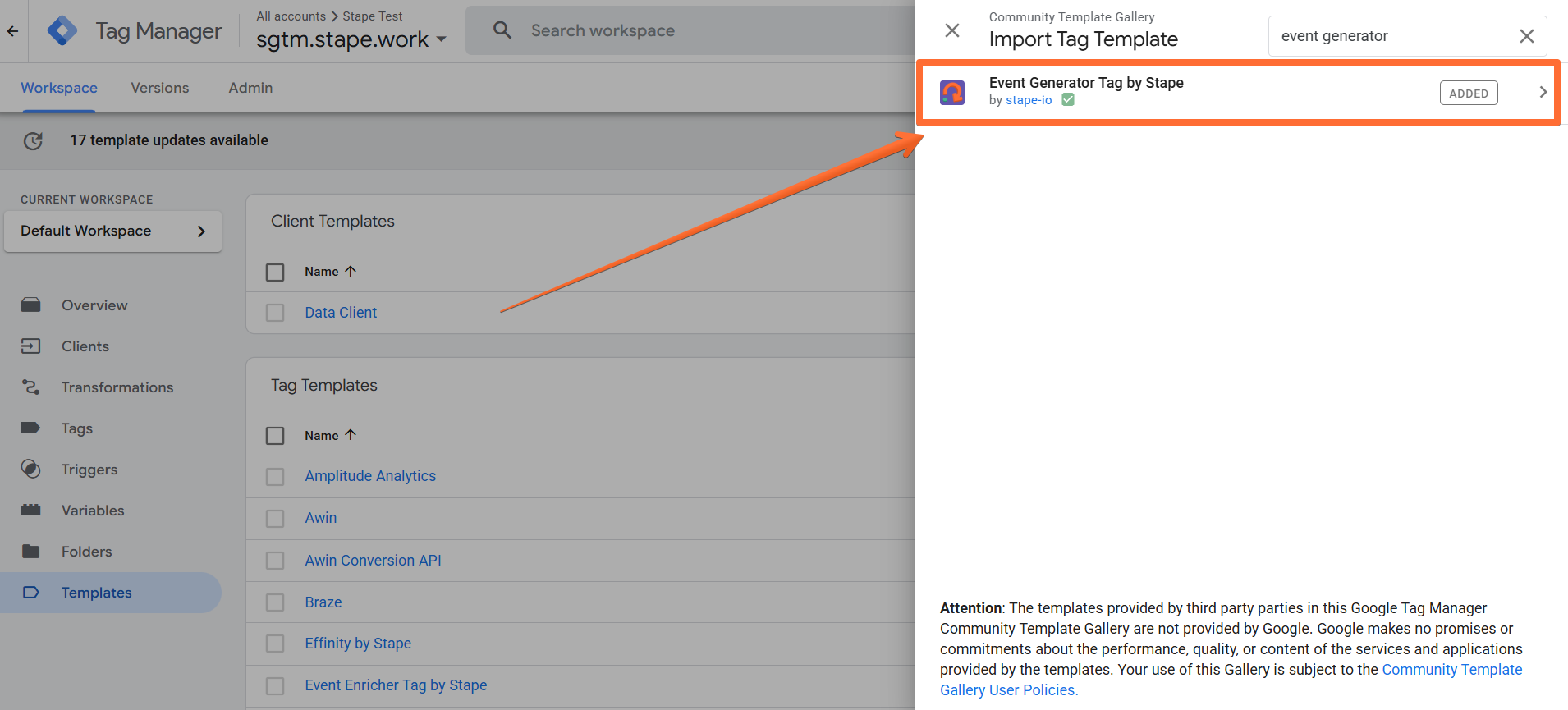This screenshot has width=1568, height=710.
Task: Select all Client Templates checkbox
Action: coord(275,272)
